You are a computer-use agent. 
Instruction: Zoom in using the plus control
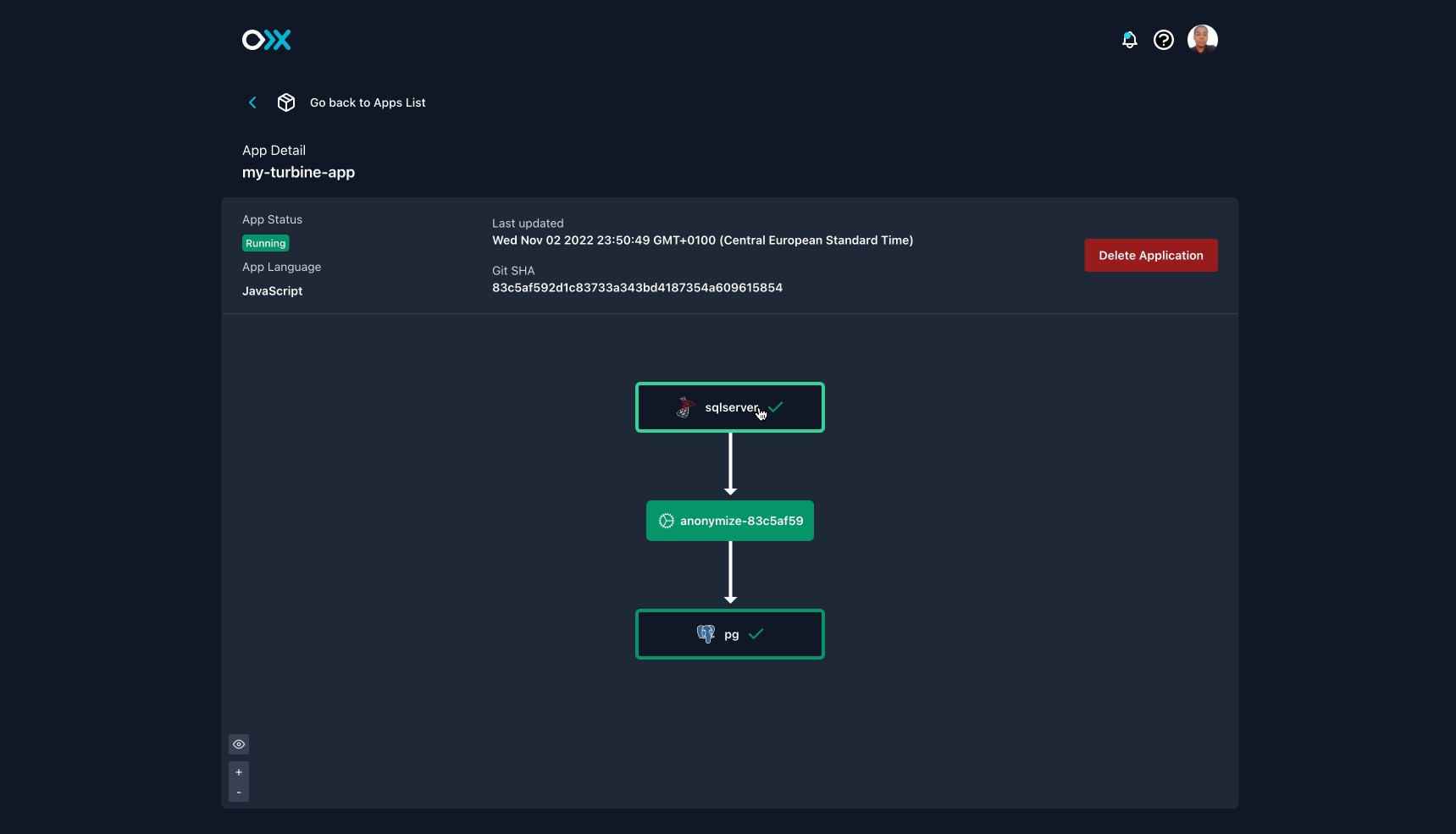238,771
